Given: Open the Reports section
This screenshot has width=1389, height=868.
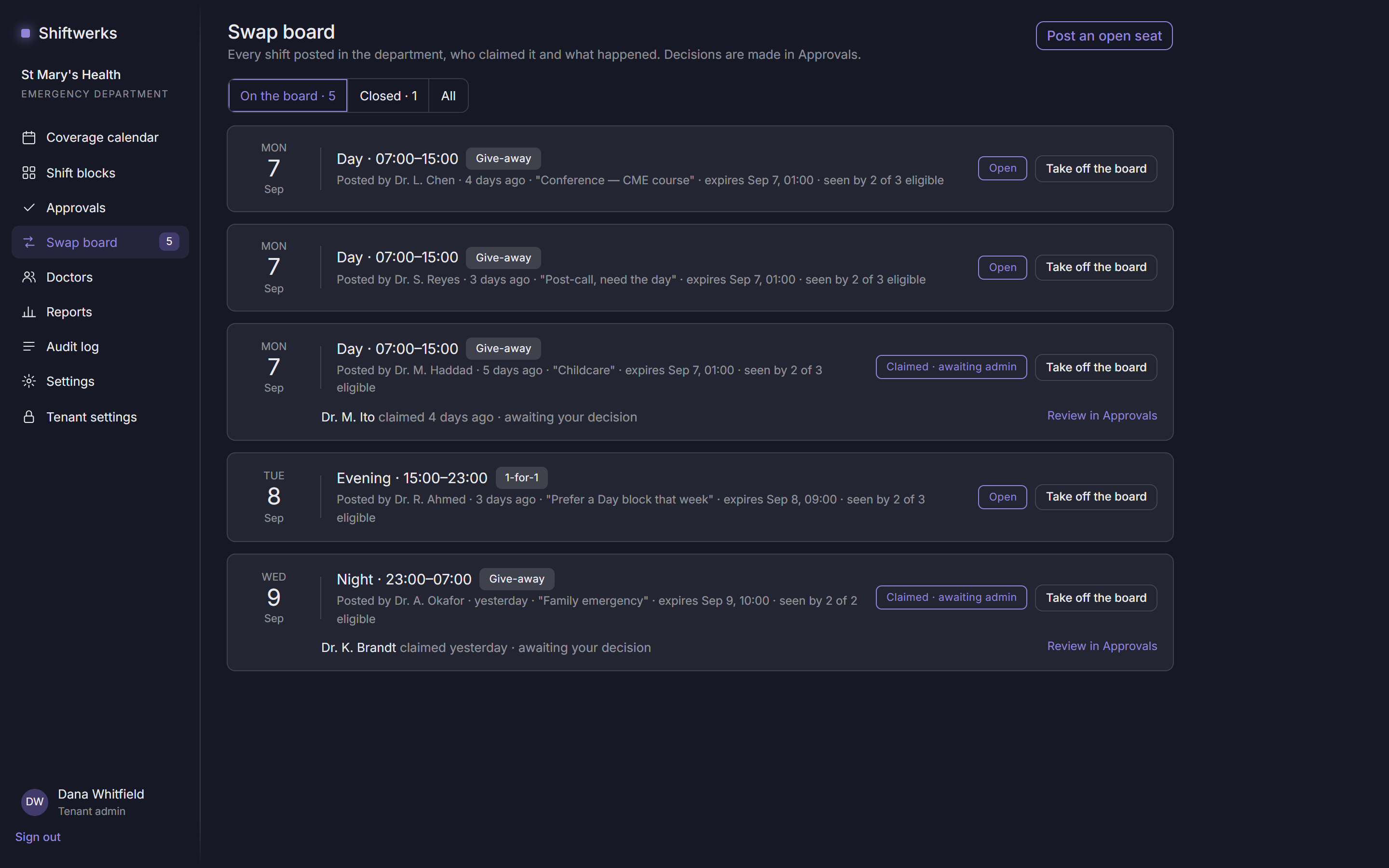Looking at the screenshot, I should [x=100, y=312].
